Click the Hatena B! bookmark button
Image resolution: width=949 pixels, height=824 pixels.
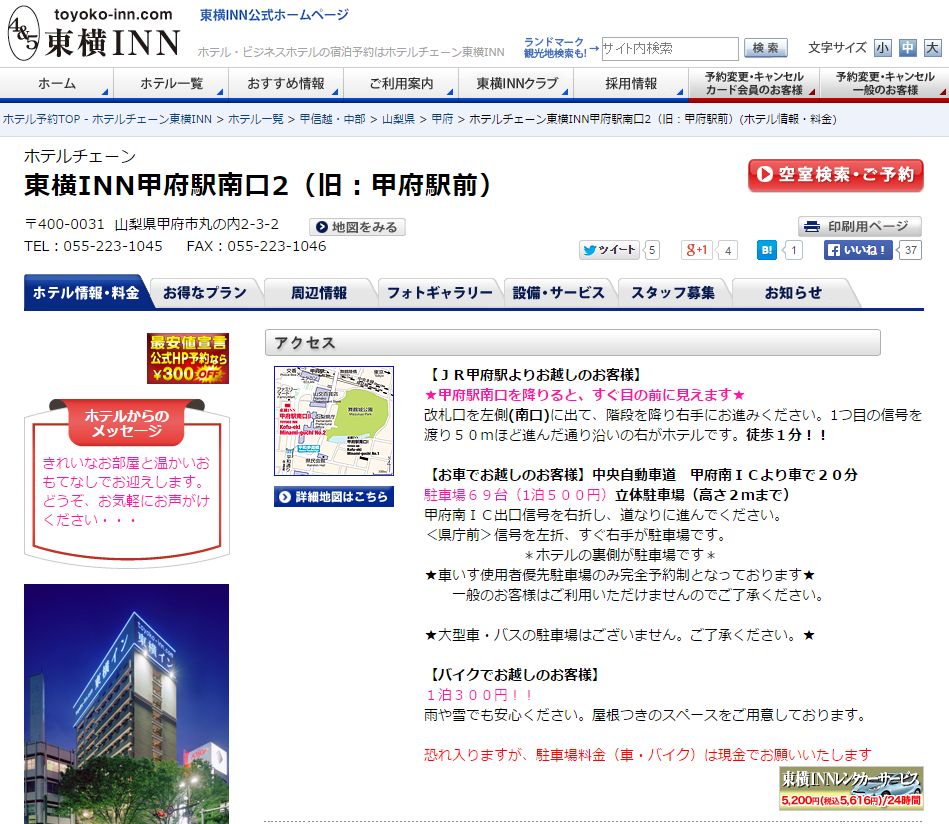(x=767, y=249)
